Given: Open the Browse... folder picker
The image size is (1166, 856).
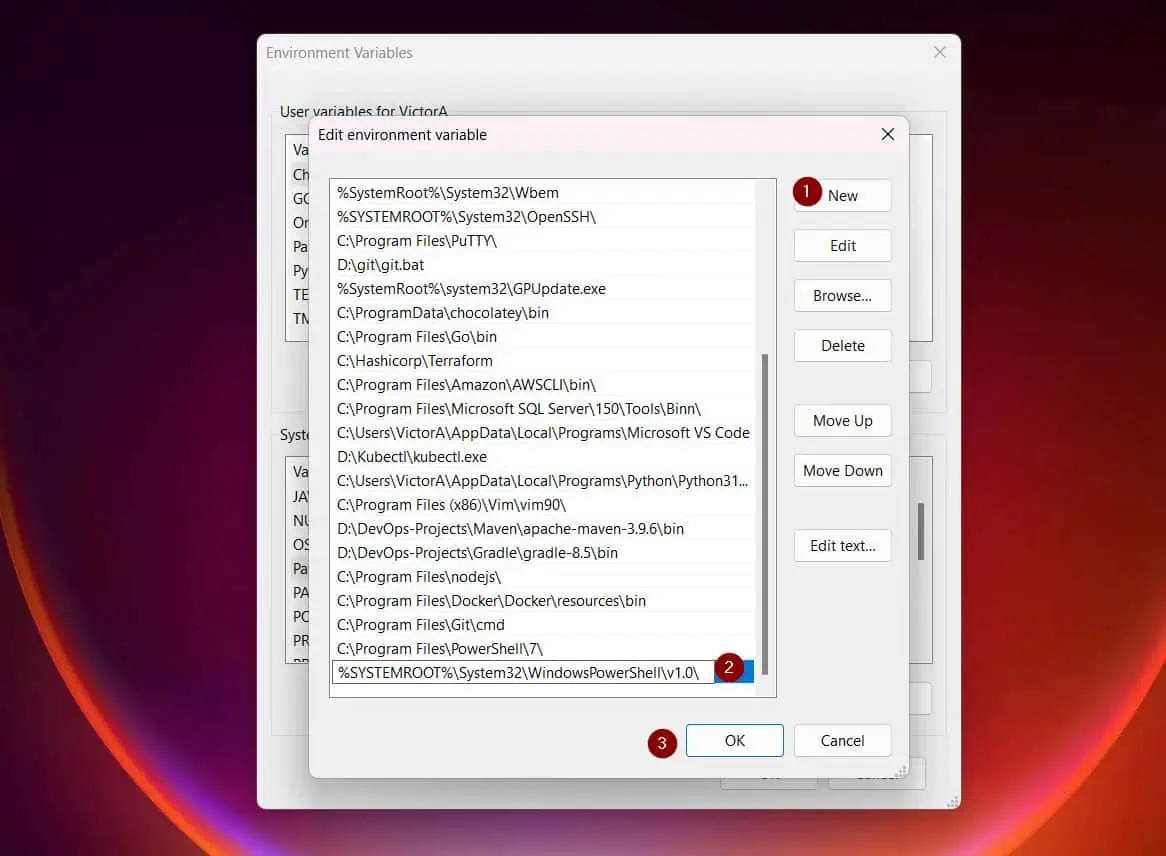Looking at the screenshot, I should click(843, 295).
